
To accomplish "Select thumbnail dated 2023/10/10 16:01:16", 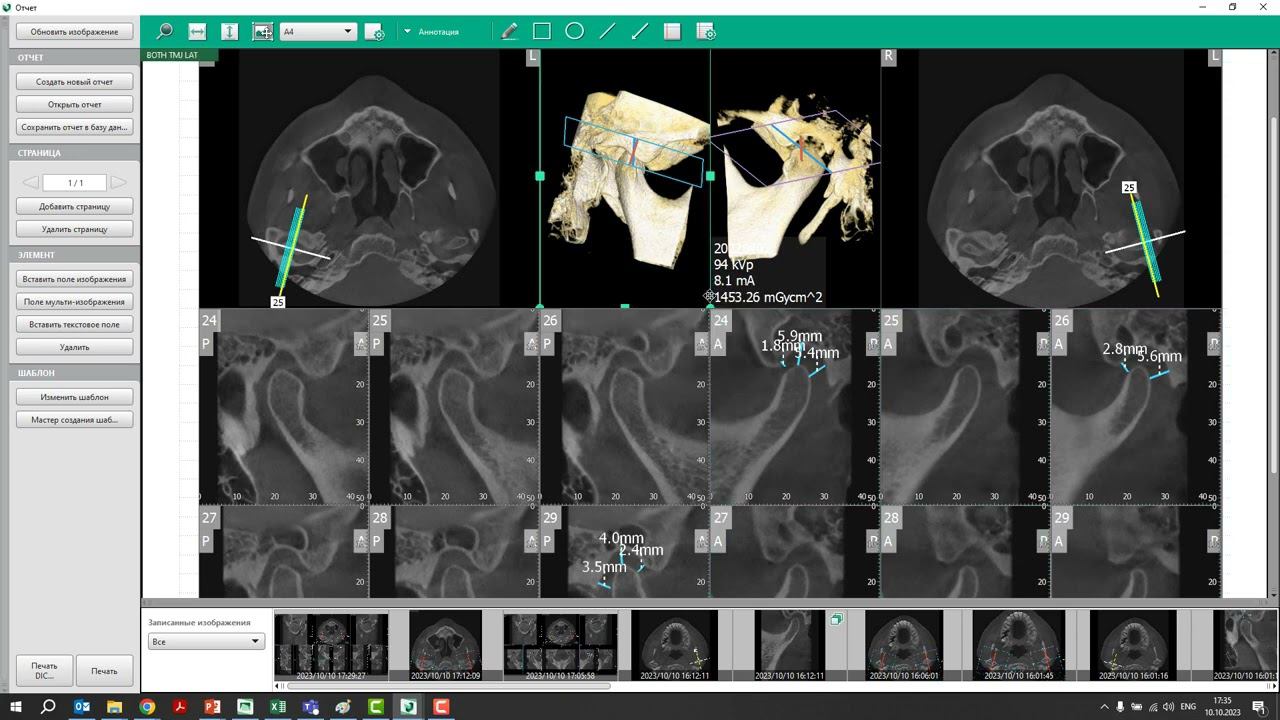I will (1133, 645).
